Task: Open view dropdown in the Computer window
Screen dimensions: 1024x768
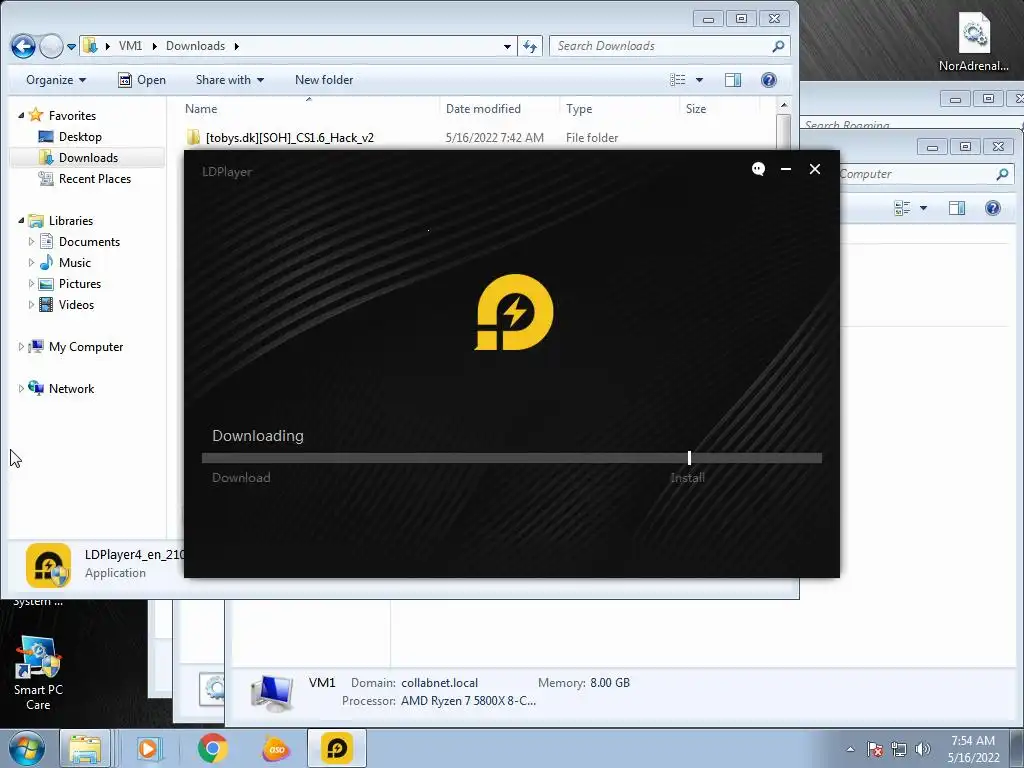Action: click(923, 208)
